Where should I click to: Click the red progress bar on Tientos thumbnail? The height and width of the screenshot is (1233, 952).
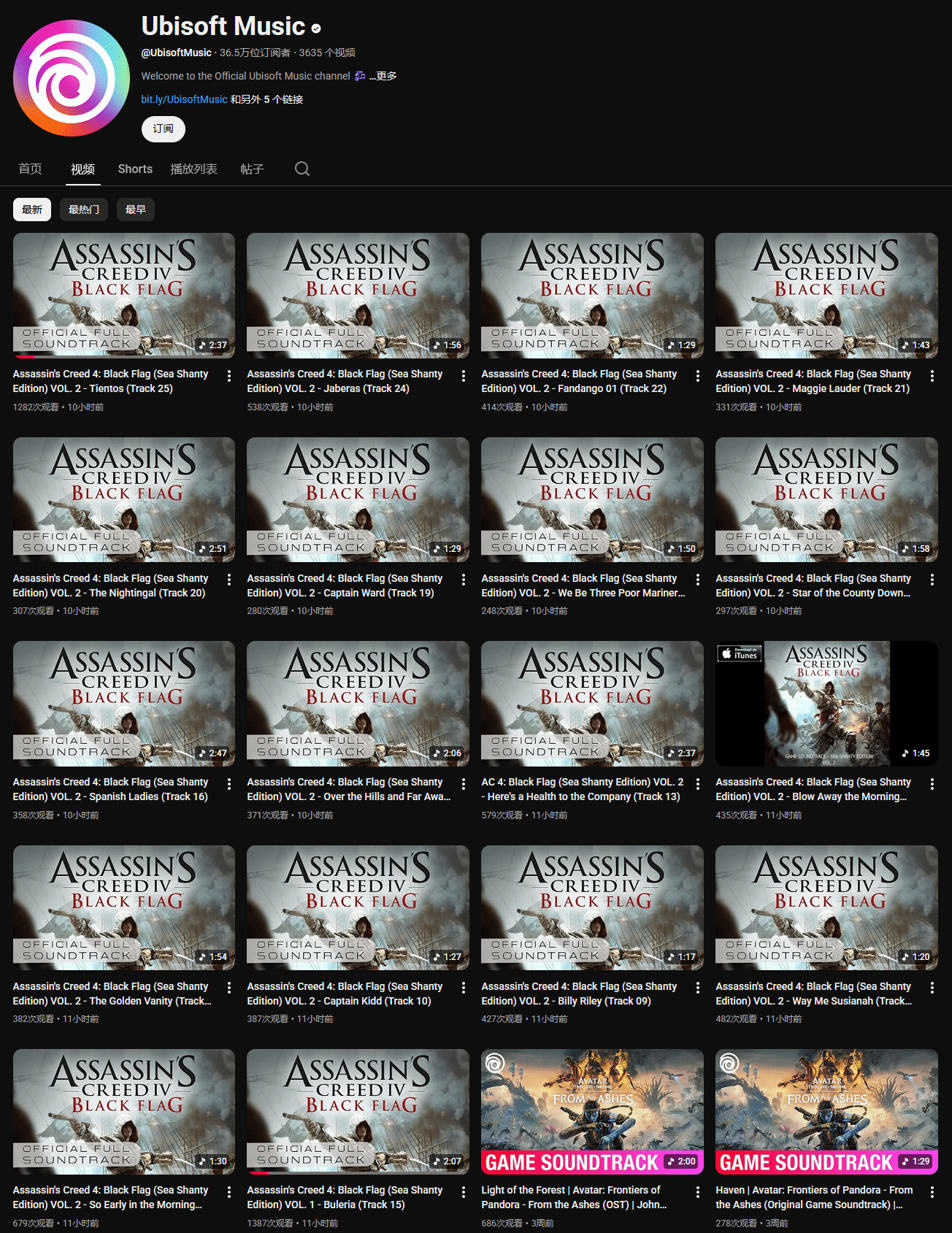pyautogui.click(x=25, y=357)
